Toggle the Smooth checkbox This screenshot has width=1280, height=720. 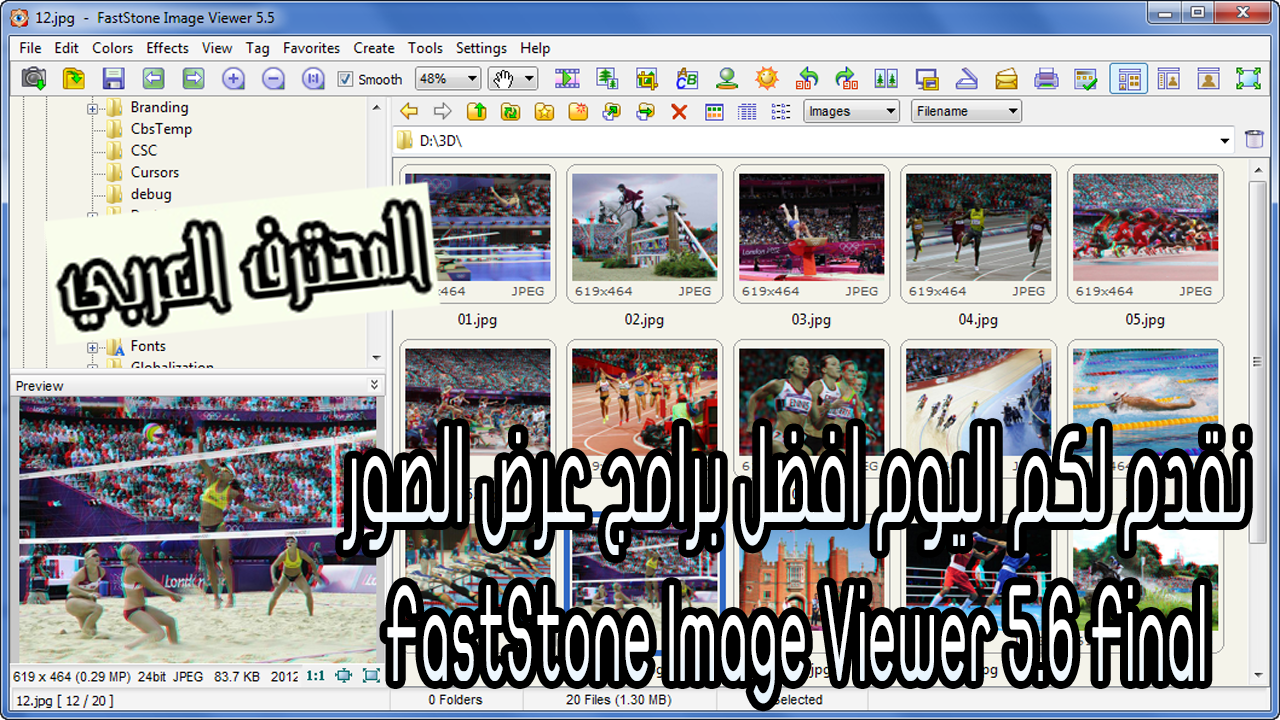346,79
